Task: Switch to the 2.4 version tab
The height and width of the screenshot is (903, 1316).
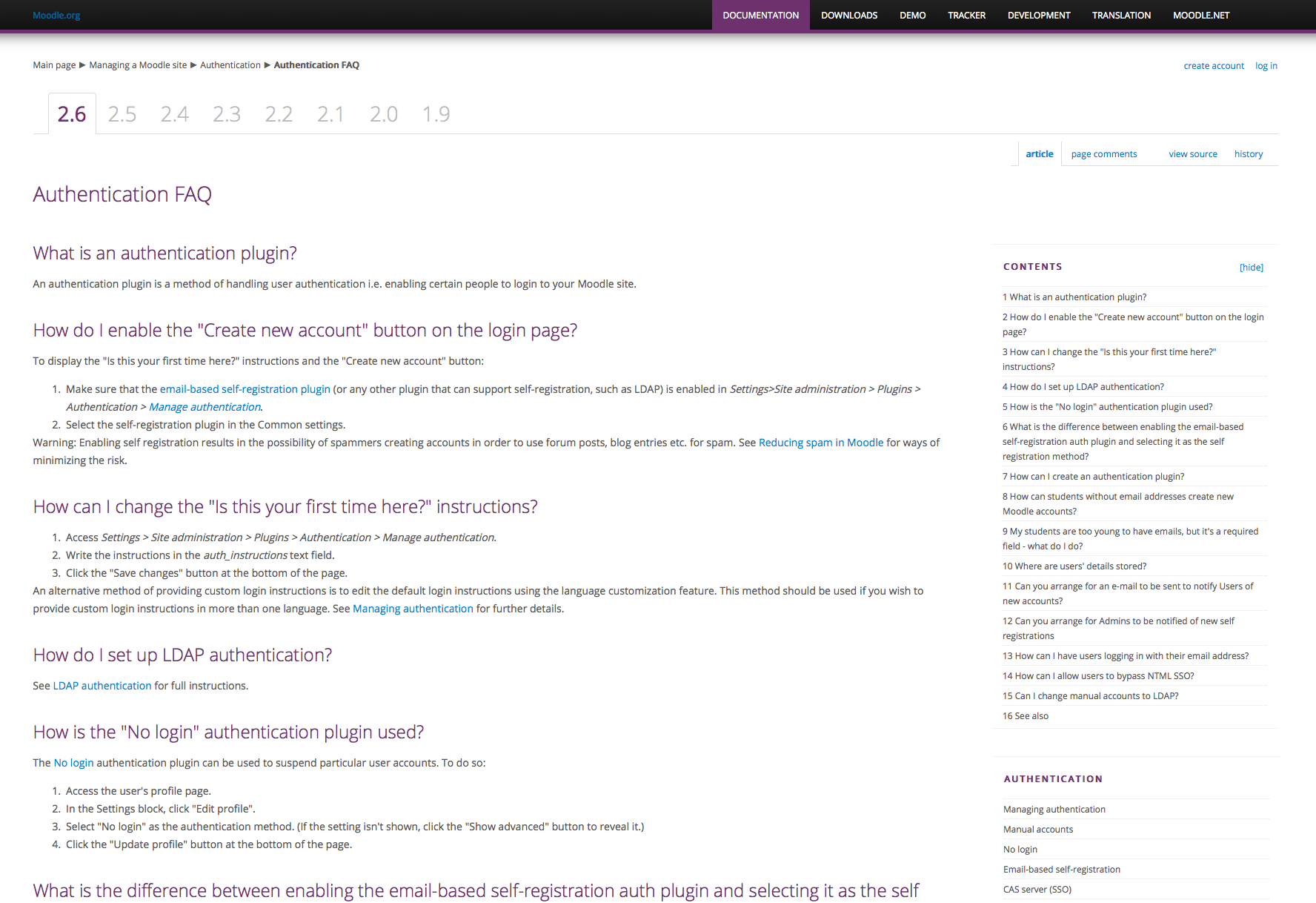Action: [175, 114]
